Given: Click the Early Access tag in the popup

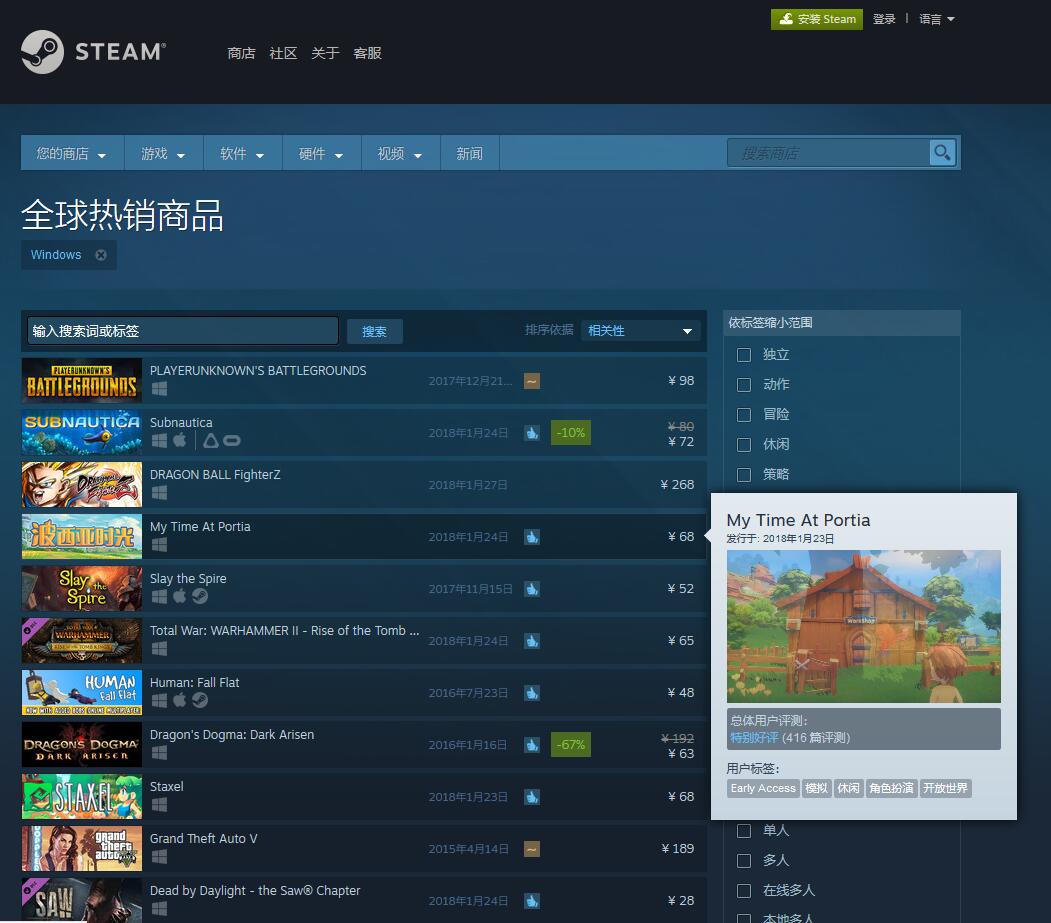Looking at the screenshot, I should point(763,788).
